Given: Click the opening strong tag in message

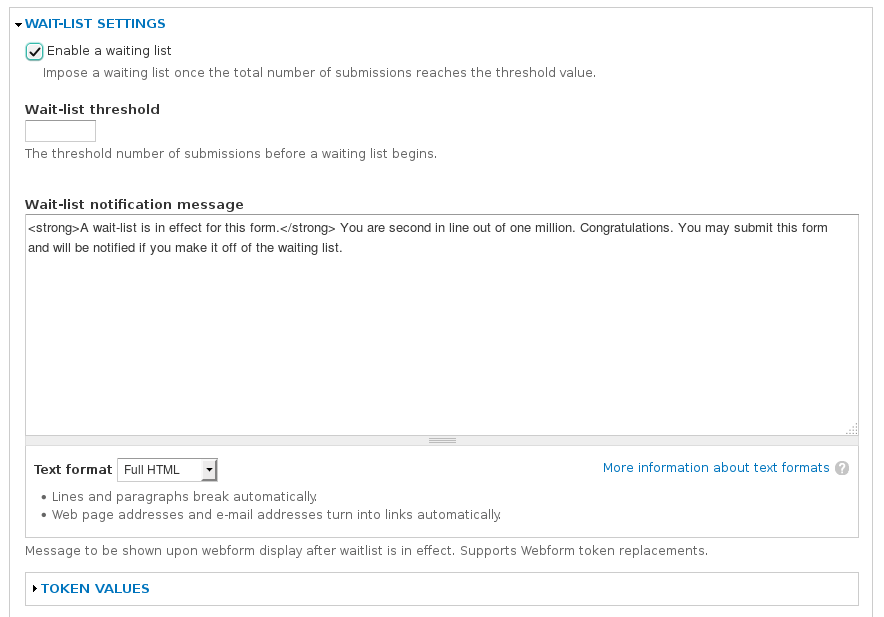Looking at the screenshot, I should click(53, 228).
